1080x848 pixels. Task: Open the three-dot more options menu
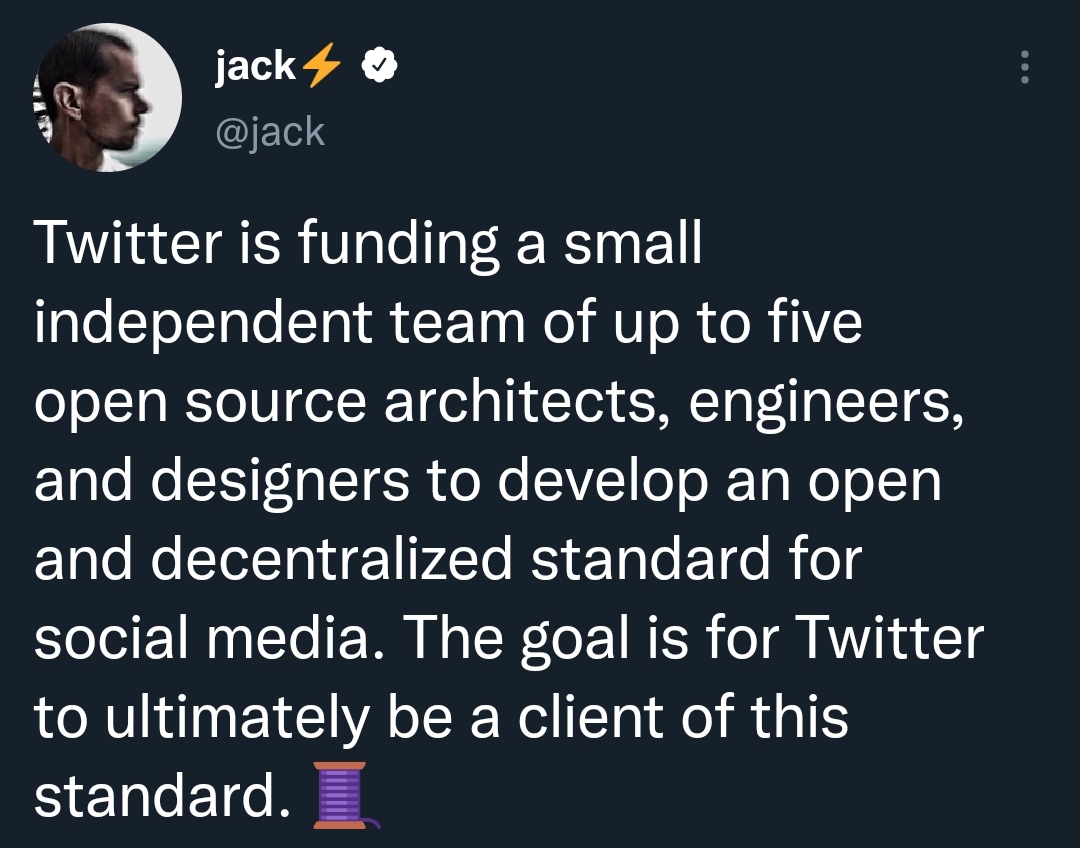click(x=1024, y=67)
